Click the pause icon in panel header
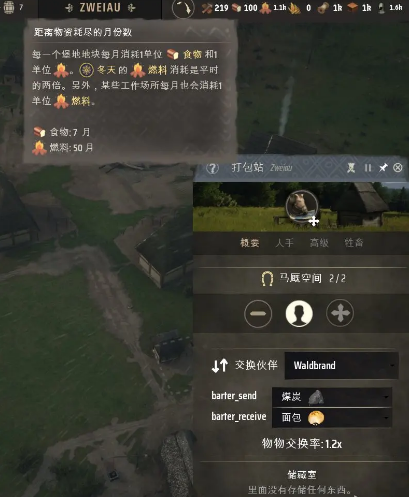Viewport: 409px width, 497px height. coord(368,168)
